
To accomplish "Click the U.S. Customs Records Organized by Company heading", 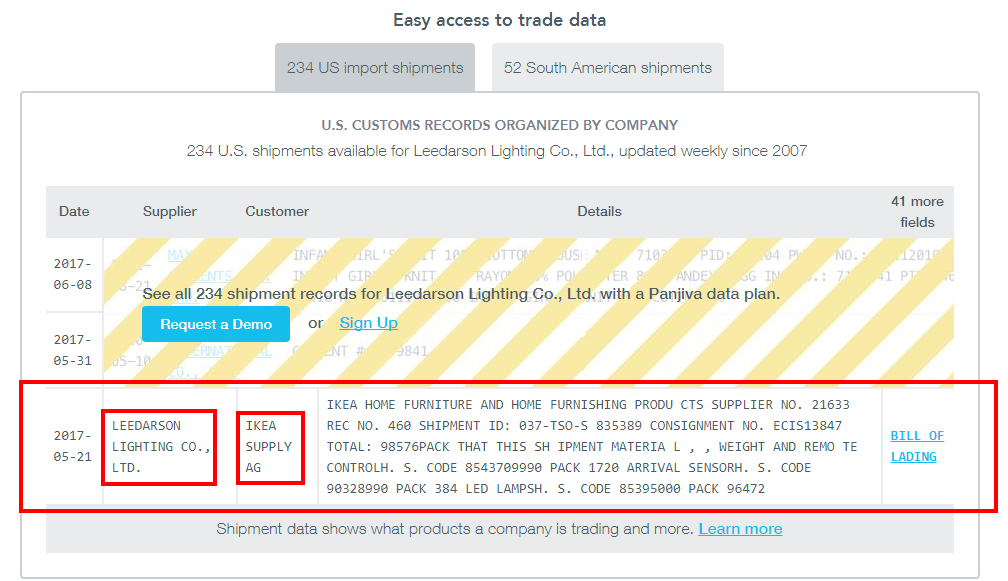I will pyautogui.click(x=499, y=125).
